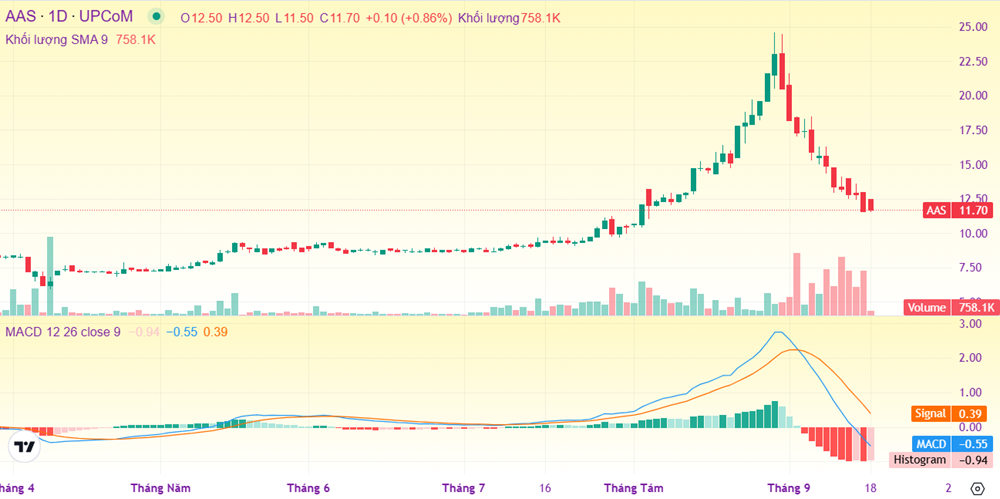
Task: Click the red Volume label
Action: coord(927,308)
